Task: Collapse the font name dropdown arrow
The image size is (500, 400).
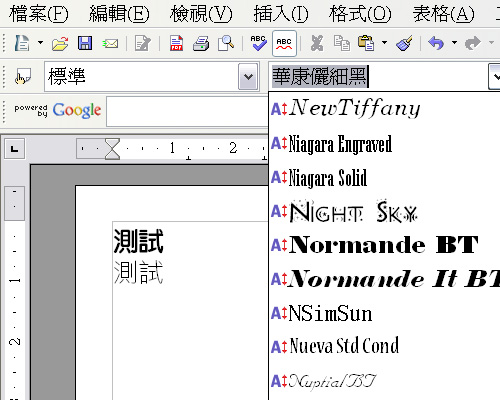Action: 495,76
